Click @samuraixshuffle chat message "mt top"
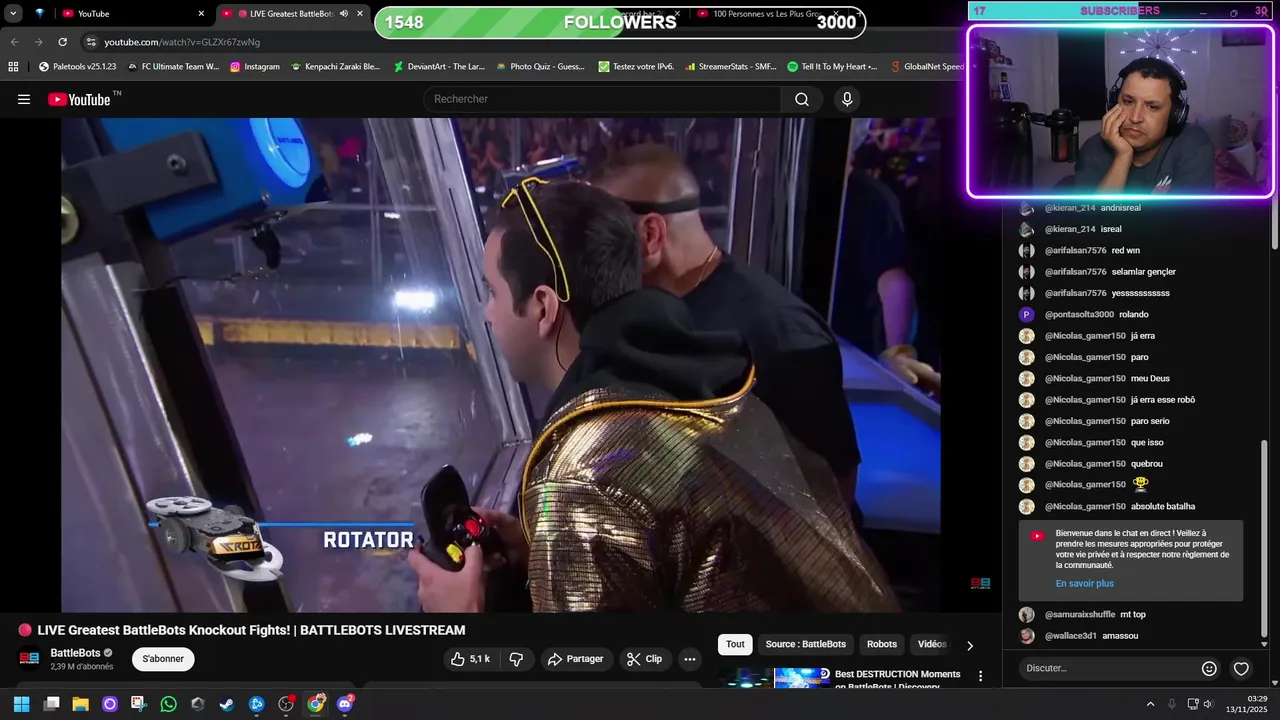 [x=1133, y=615]
